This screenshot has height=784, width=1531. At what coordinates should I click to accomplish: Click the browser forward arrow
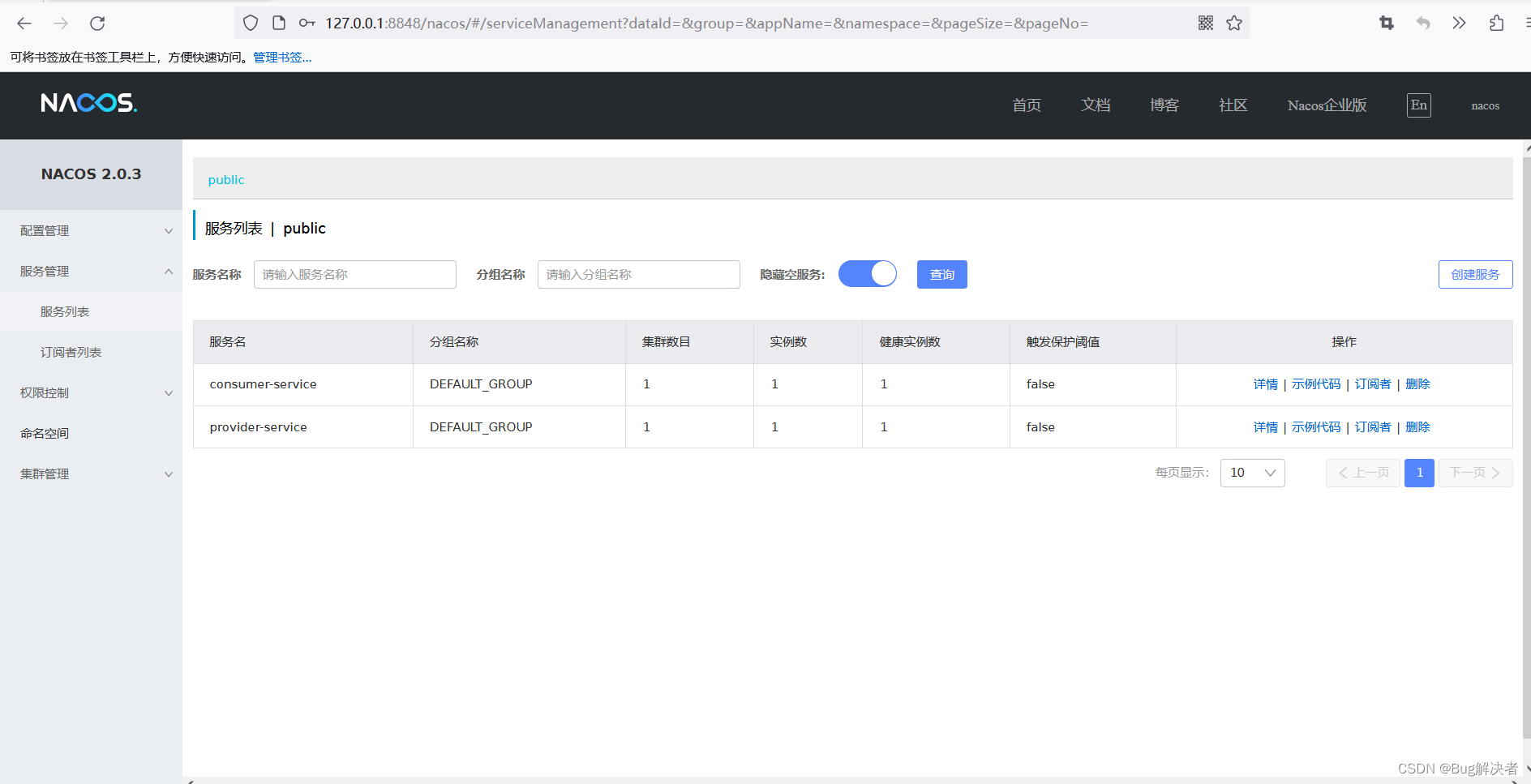pyautogui.click(x=61, y=24)
